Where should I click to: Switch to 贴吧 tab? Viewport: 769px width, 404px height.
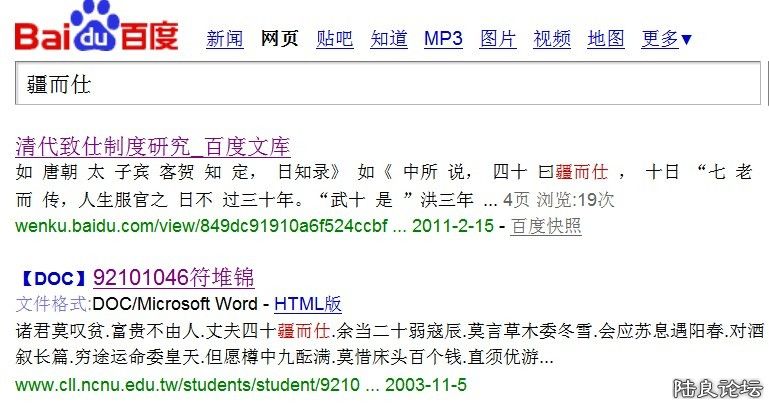[334, 39]
